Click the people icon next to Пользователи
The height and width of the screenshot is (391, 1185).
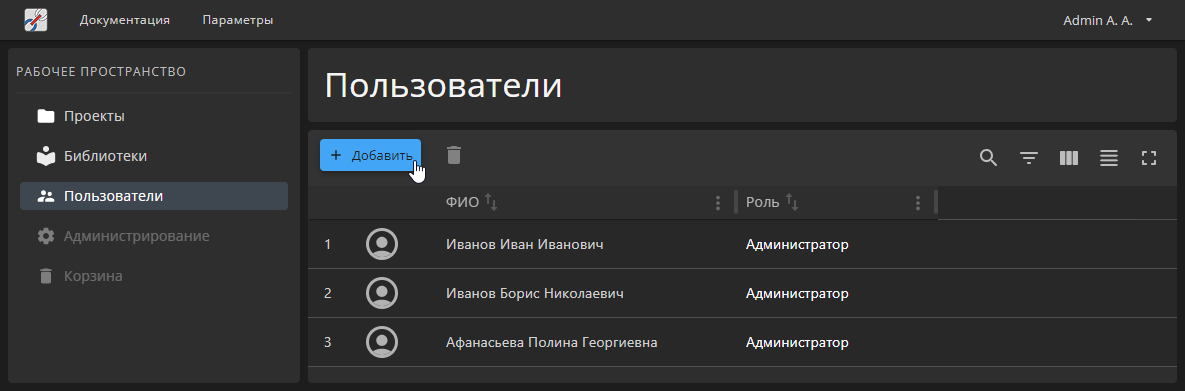point(46,196)
